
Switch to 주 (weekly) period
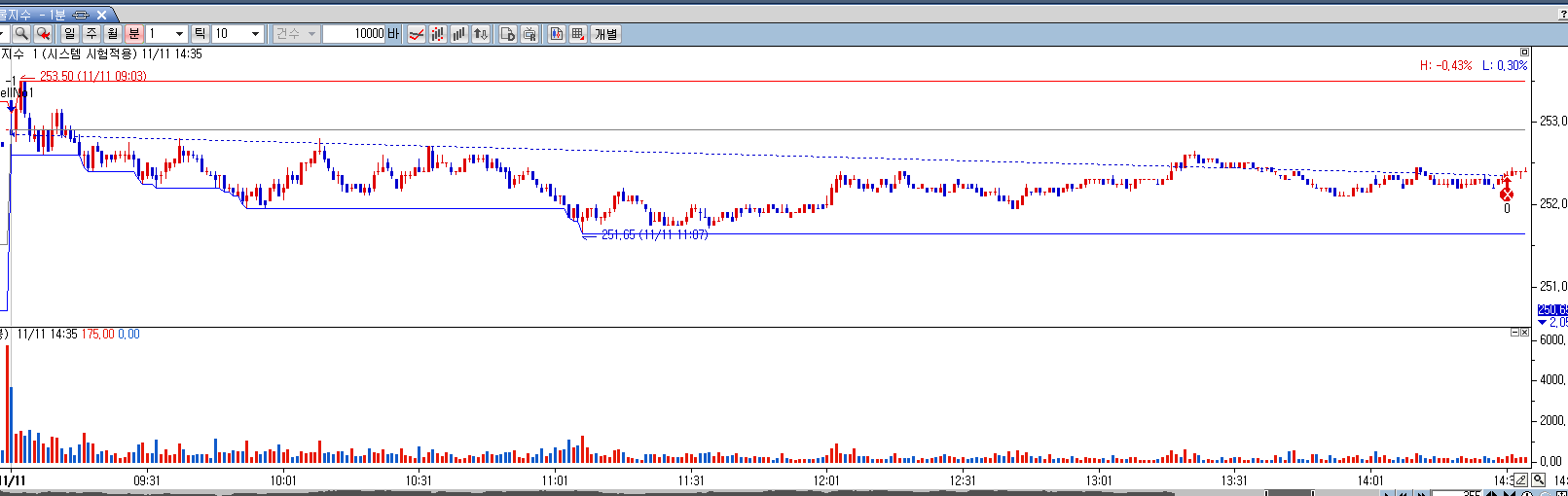click(x=91, y=34)
